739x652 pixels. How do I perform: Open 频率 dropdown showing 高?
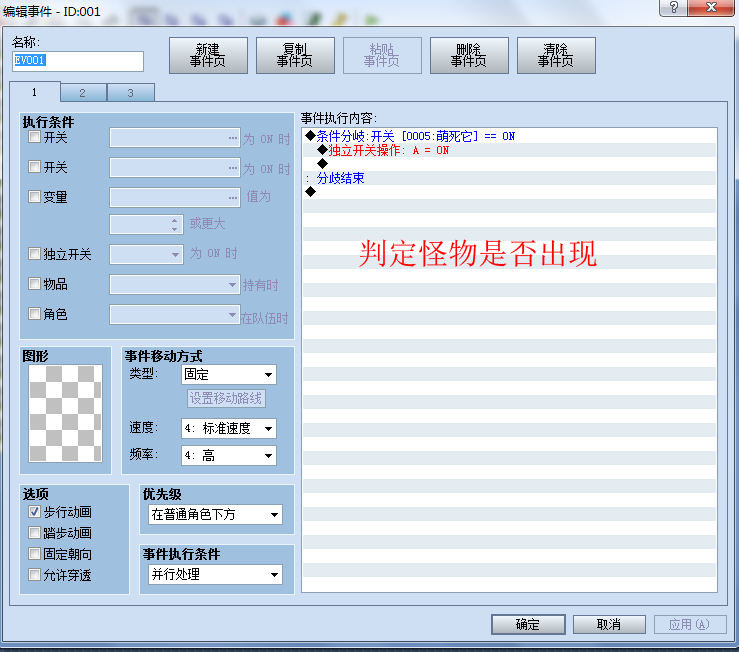[x=229, y=455]
